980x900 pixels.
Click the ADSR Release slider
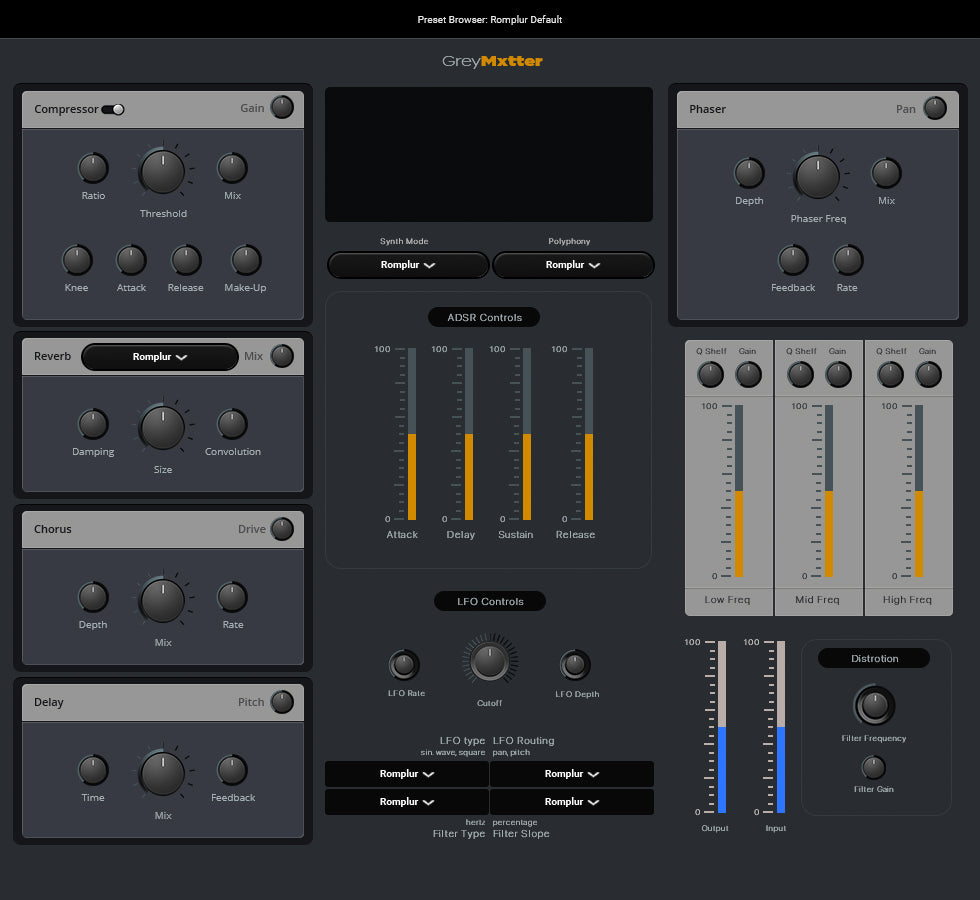coord(589,434)
